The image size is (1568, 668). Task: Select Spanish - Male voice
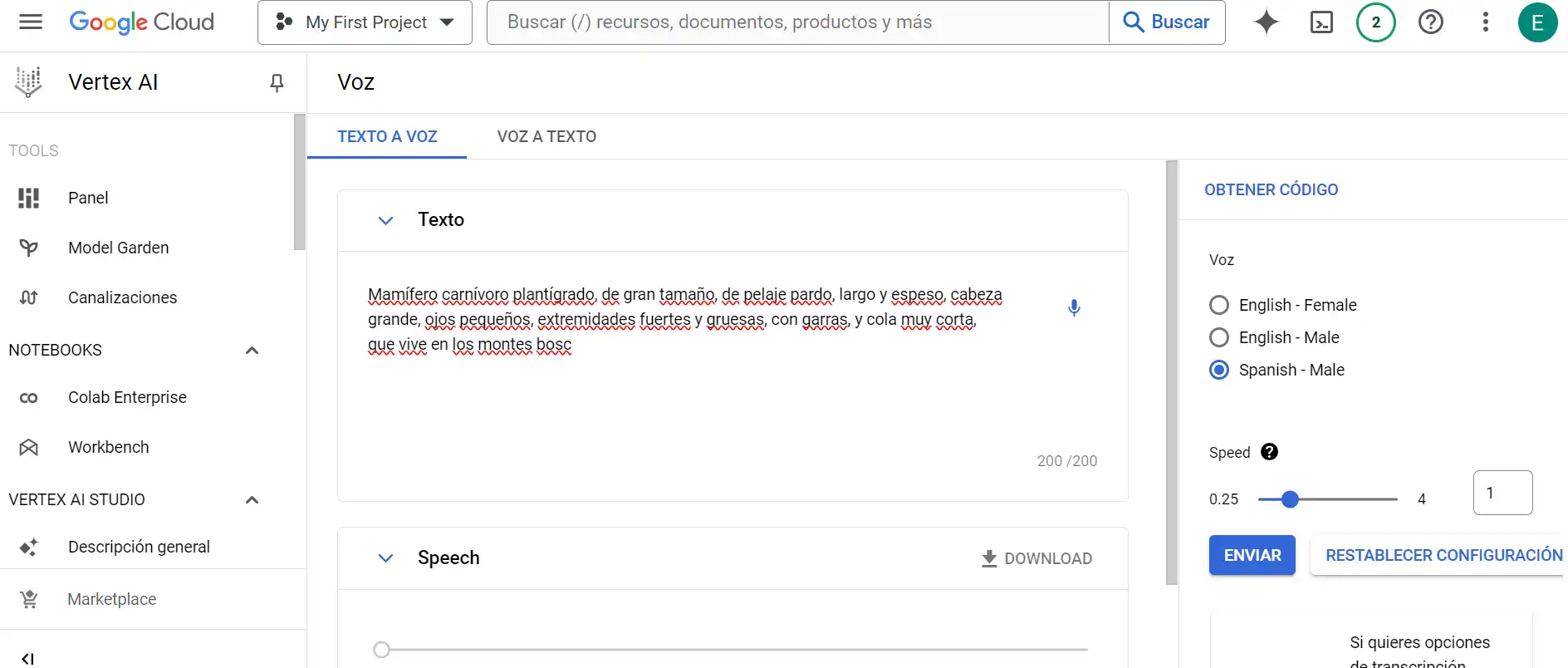(1219, 370)
